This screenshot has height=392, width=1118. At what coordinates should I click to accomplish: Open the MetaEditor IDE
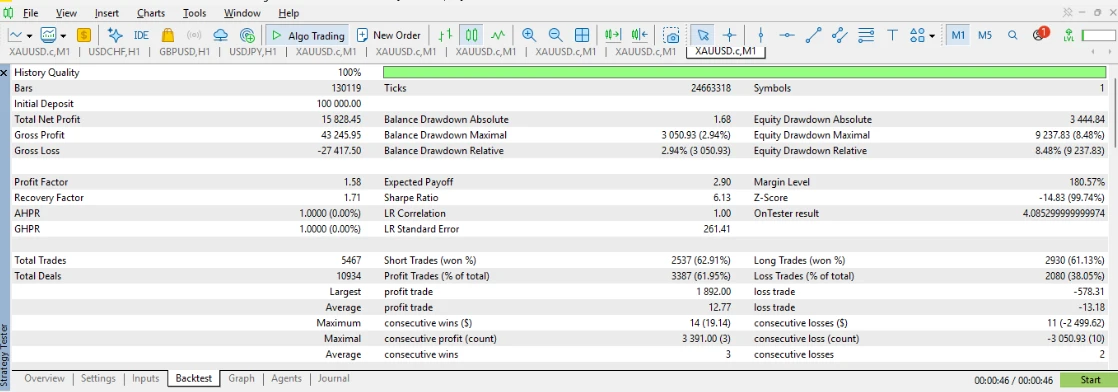point(141,35)
